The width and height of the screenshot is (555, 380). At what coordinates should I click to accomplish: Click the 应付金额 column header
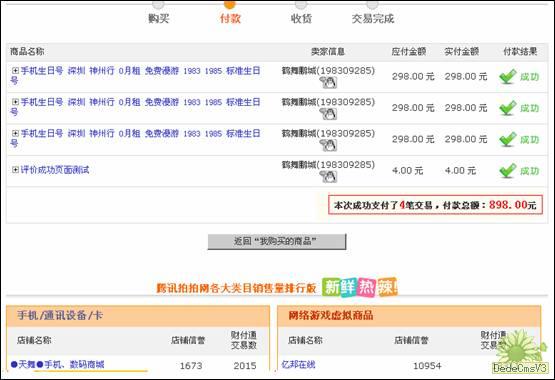pos(409,52)
